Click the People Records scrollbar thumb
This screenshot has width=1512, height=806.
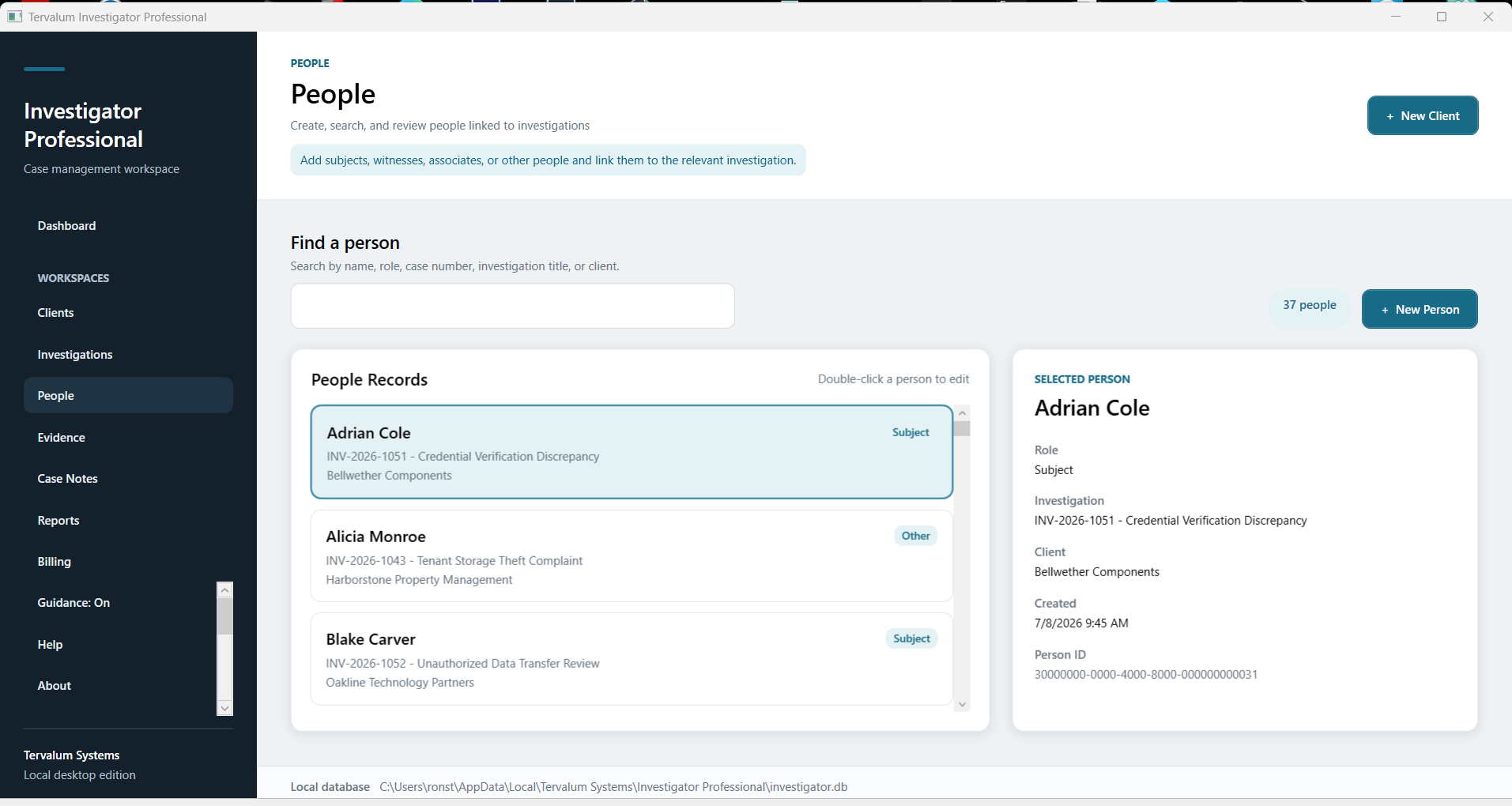[x=962, y=428]
